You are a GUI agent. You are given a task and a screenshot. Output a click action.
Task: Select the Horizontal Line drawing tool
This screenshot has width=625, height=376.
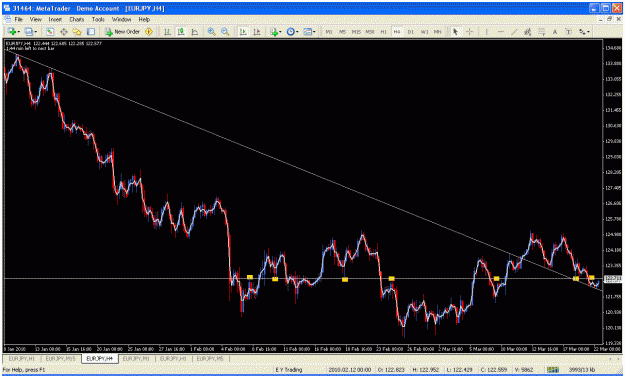501,31
